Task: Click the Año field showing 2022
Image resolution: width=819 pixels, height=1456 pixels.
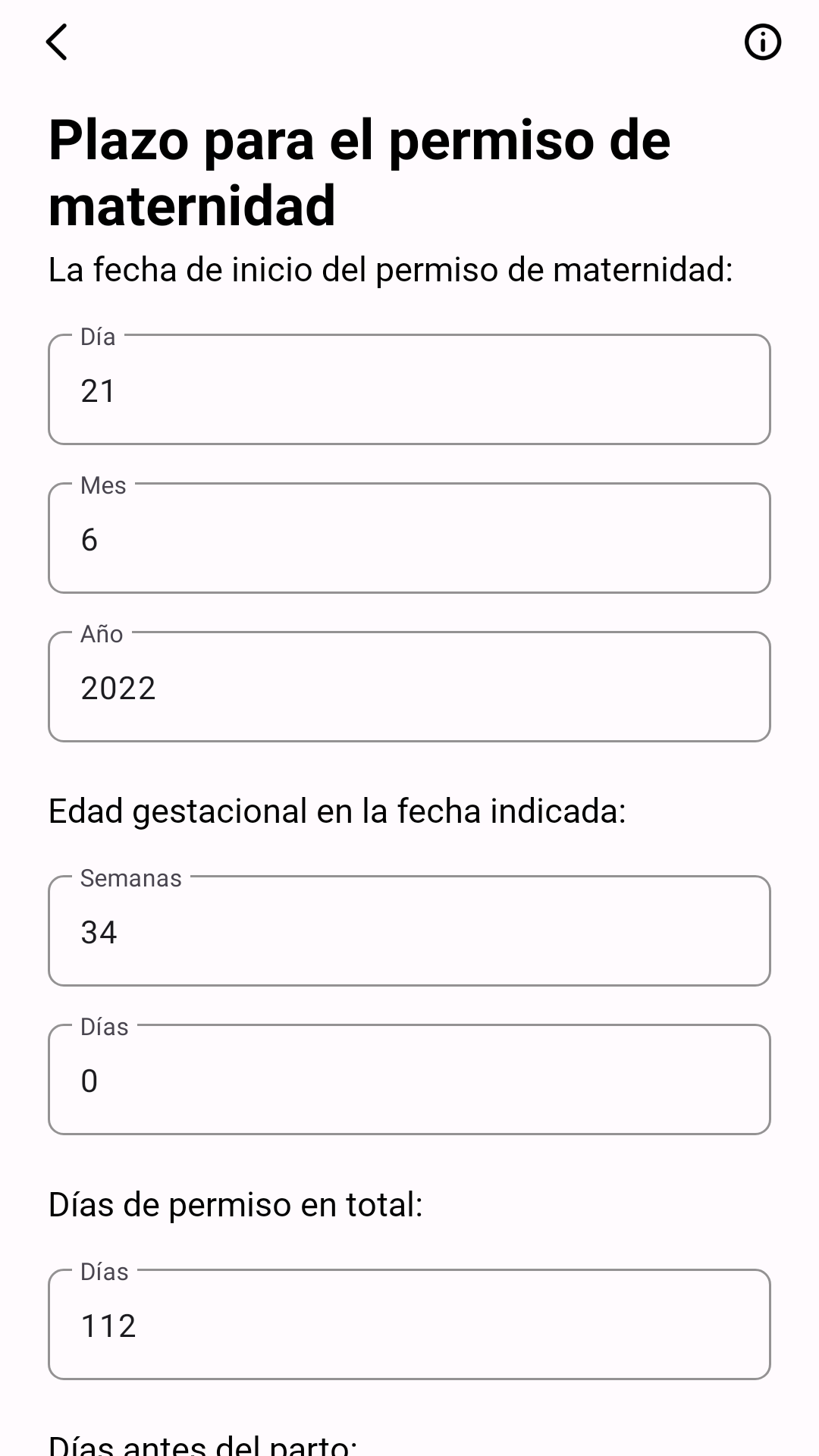Action: pyautogui.click(x=409, y=687)
